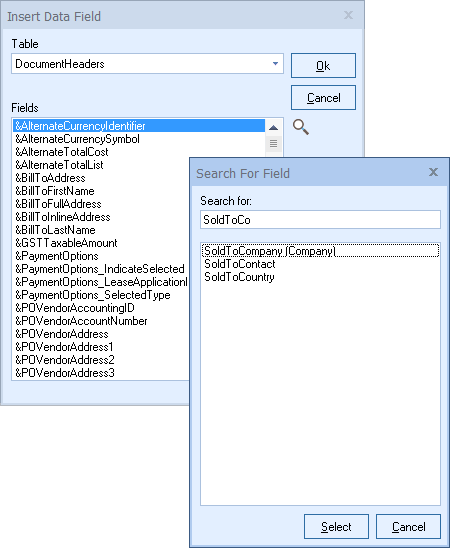
Task: Click the Search for text input
Action: [320, 220]
